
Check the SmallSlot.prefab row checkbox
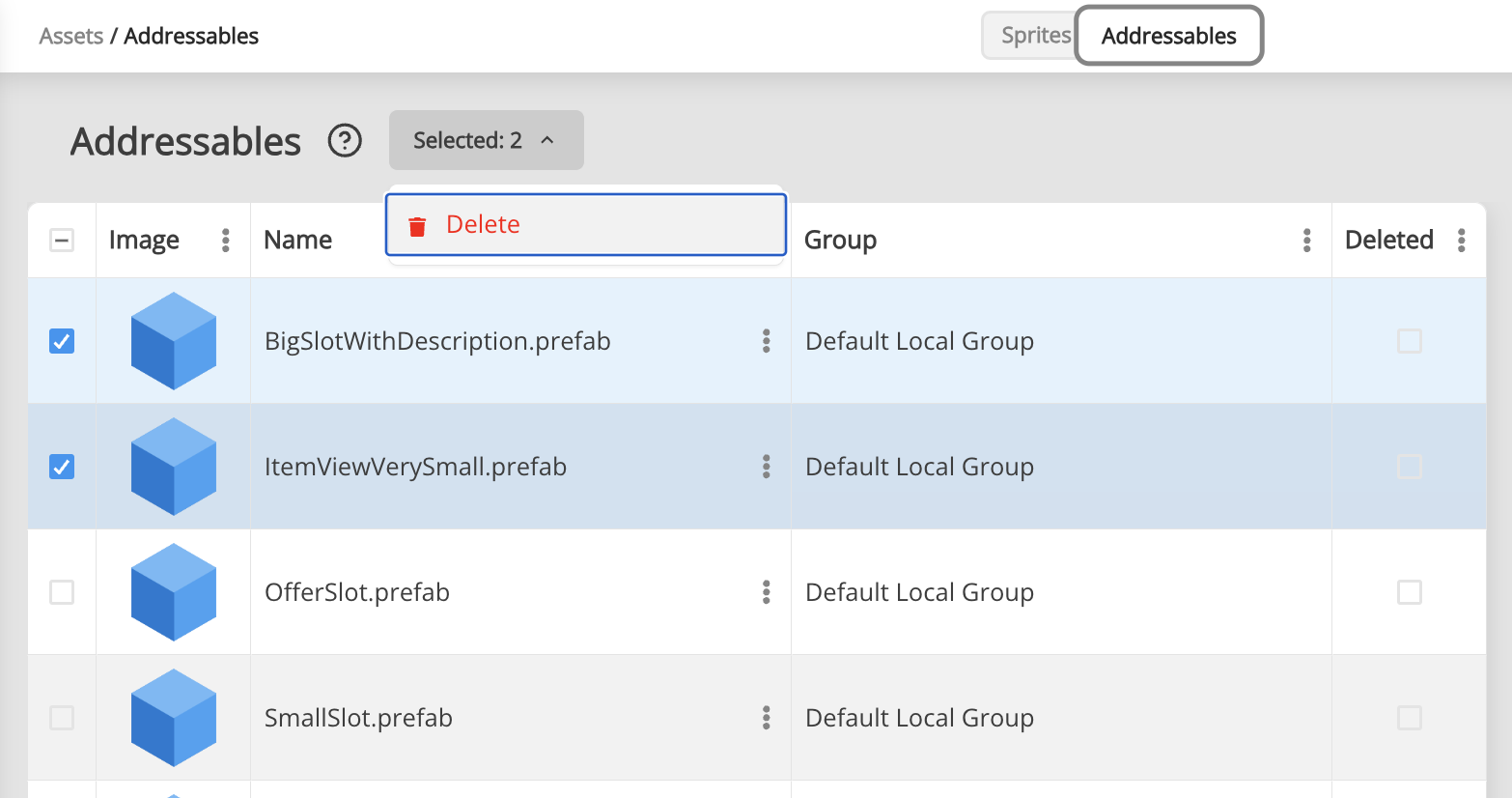click(62, 718)
